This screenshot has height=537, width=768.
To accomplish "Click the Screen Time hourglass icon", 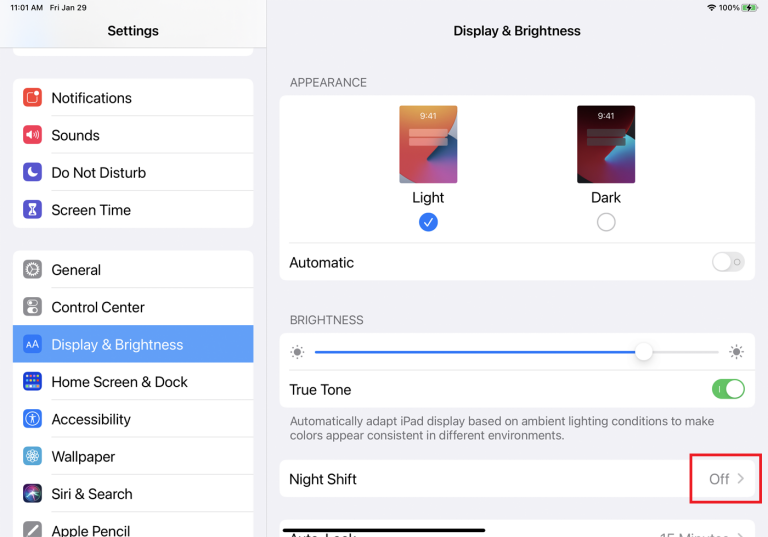I will tap(32, 210).
